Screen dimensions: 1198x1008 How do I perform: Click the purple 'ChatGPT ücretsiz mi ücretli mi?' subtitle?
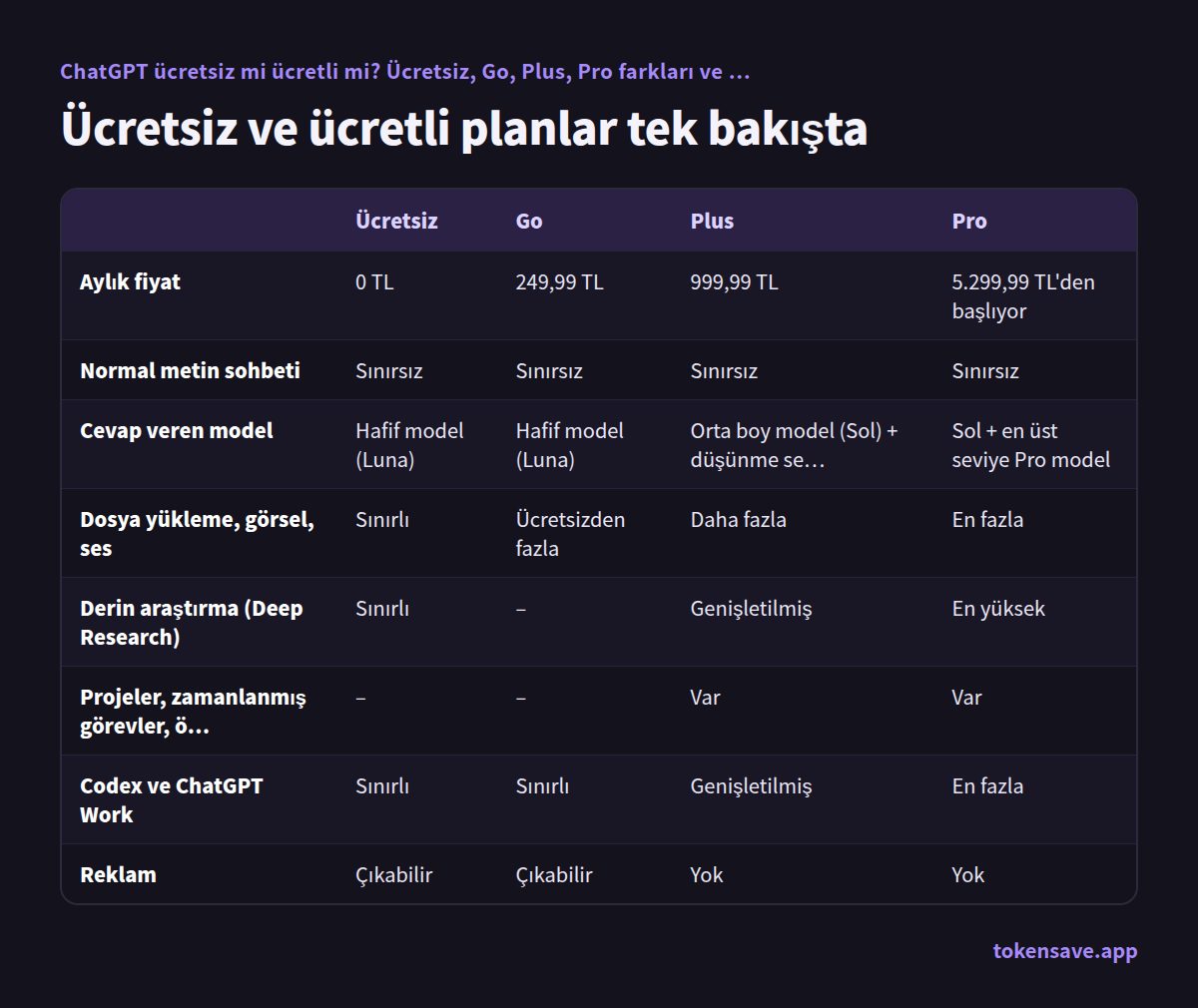pos(404,72)
